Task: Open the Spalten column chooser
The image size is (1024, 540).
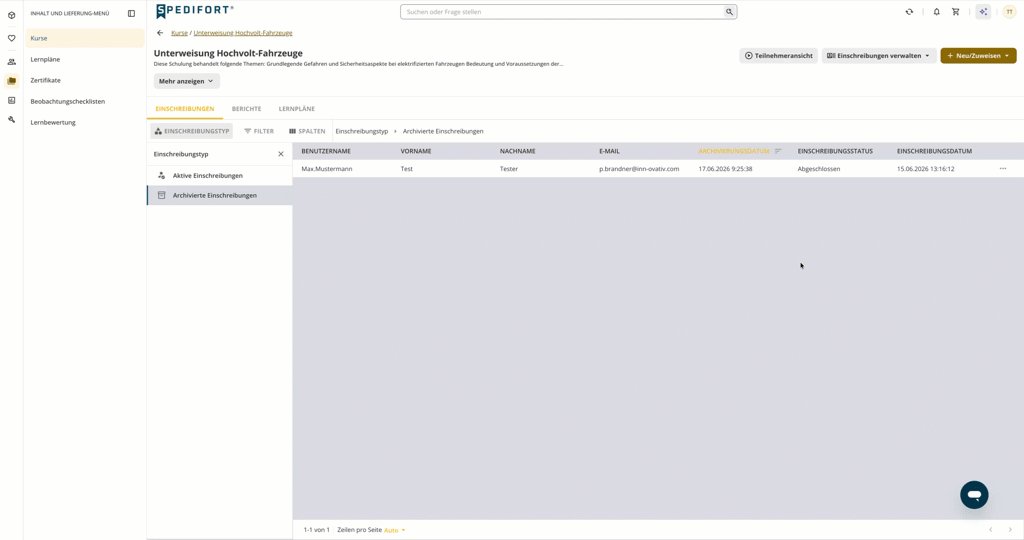Action: pos(307,131)
